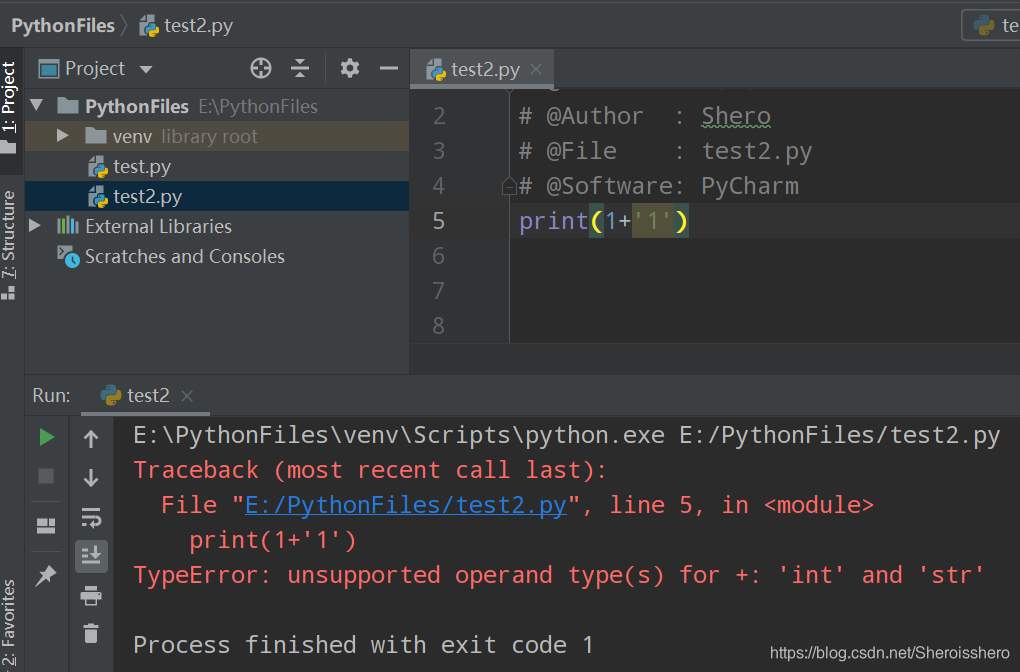This screenshot has width=1020, height=672.
Task: Open the Project panel settings gear
Action: coord(348,68)
